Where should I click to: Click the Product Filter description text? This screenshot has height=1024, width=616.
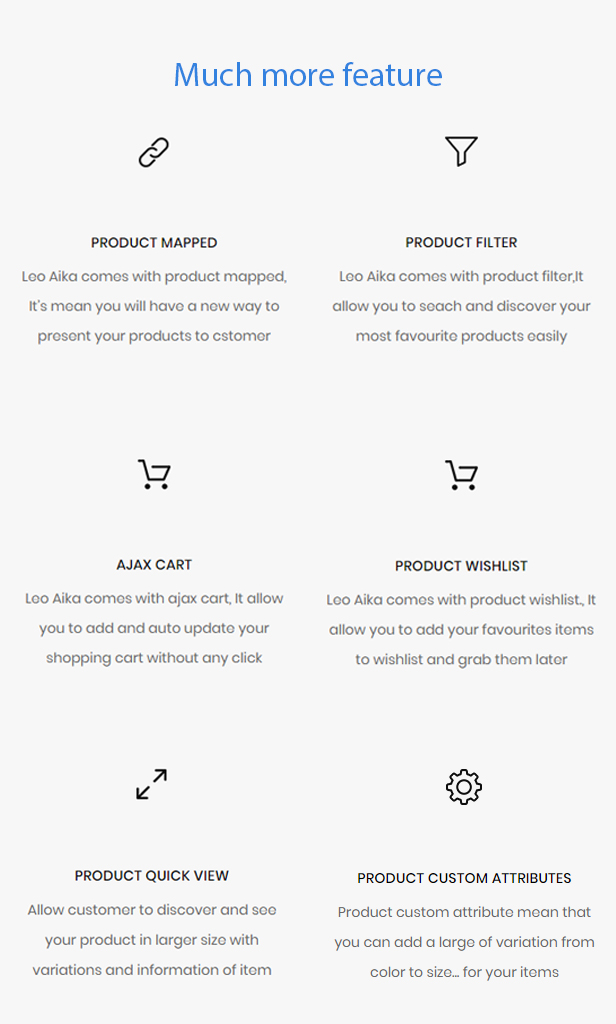coord(461,306)
